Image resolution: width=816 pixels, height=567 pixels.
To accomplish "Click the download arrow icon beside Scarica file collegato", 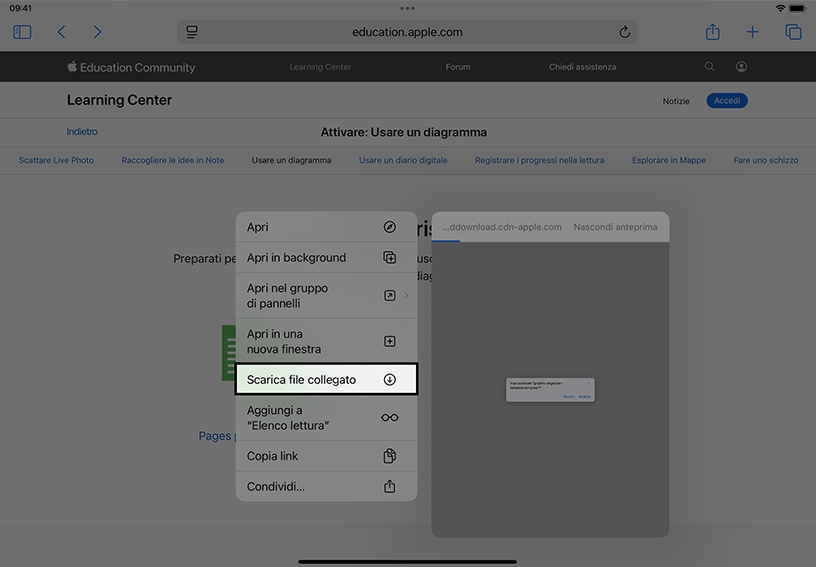I will (x=389, y=380).
